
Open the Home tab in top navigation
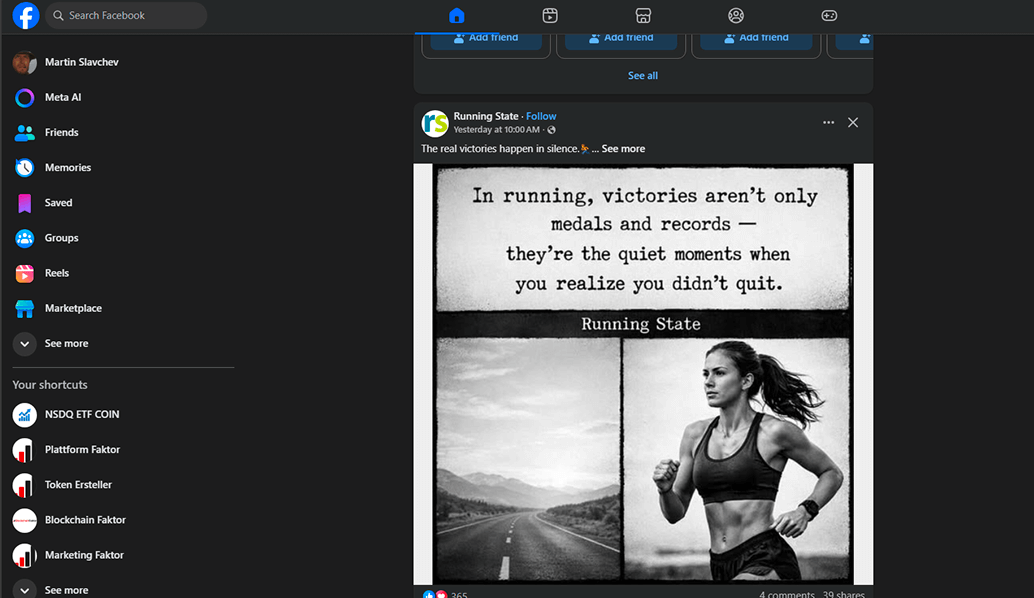click(457, 16)
